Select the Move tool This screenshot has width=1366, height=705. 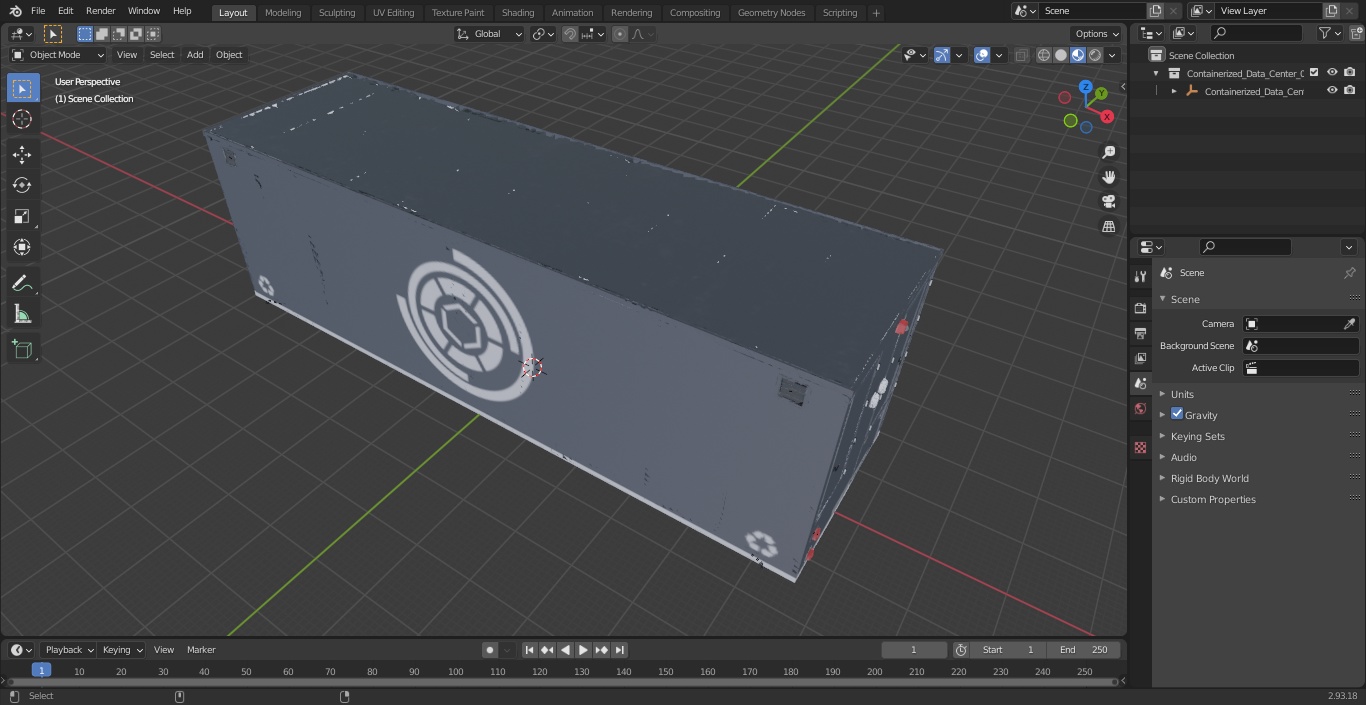22,155
